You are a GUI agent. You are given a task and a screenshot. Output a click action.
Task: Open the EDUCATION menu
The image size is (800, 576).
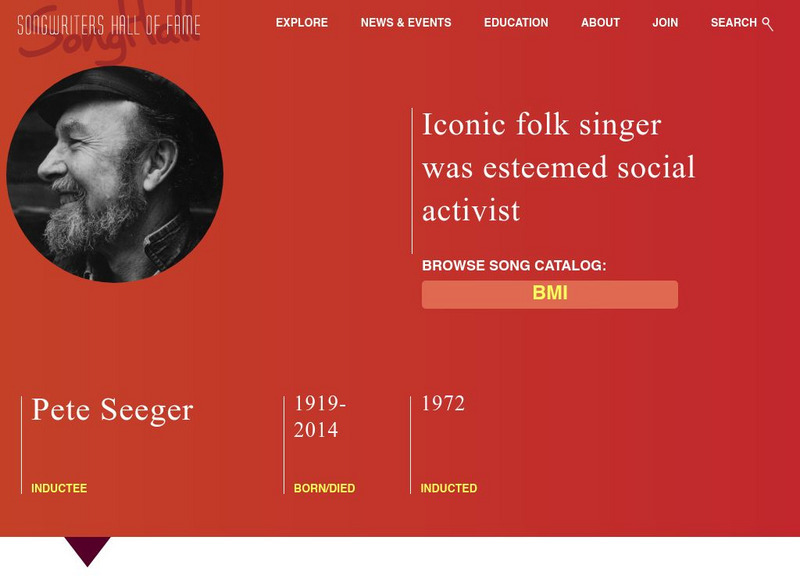[515, 22]
